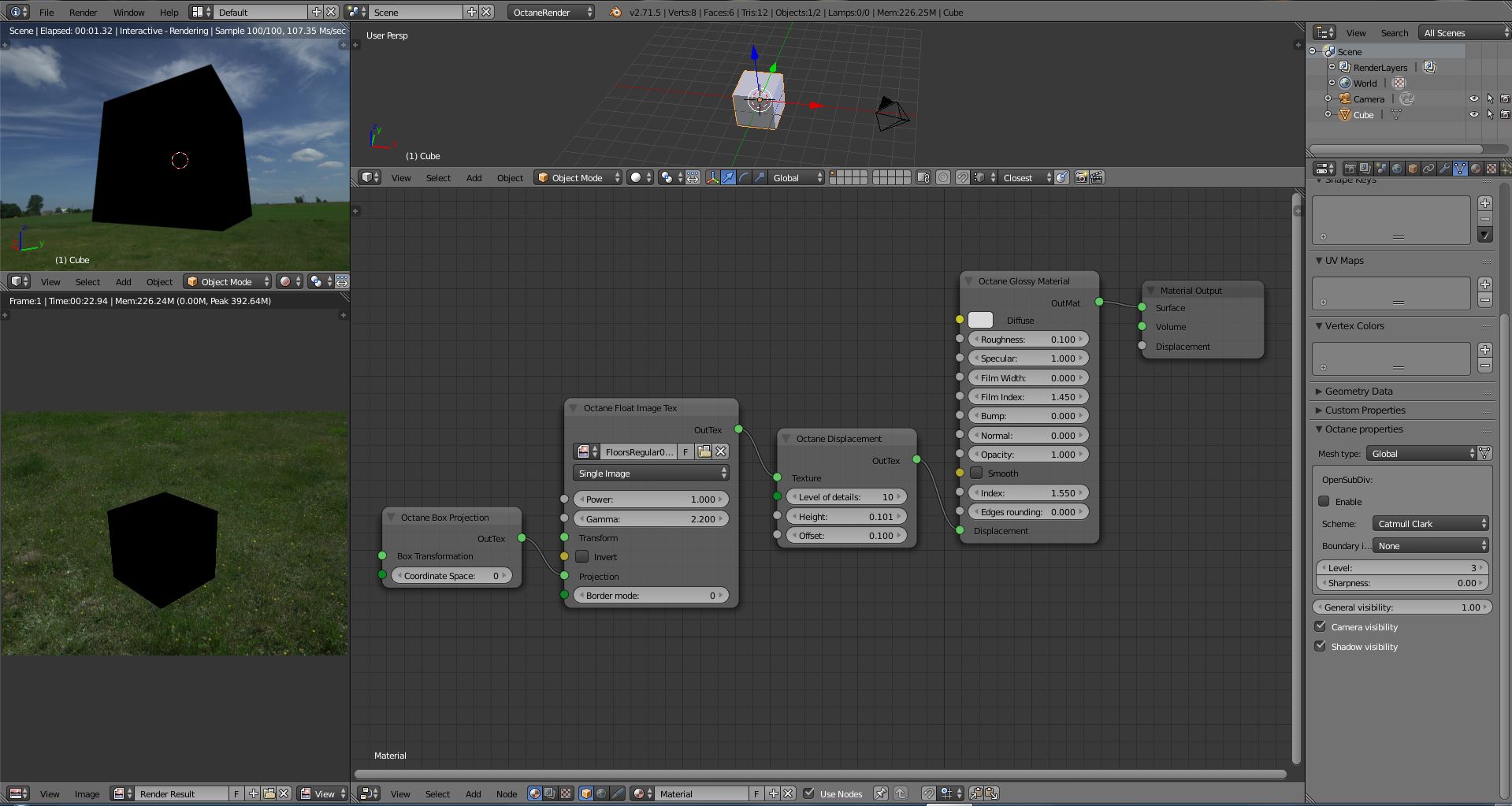The height and width of the screenshot is (806, 1512).
Task: Toggle Camera visibility checkbox
Action: coord(1321,626)
